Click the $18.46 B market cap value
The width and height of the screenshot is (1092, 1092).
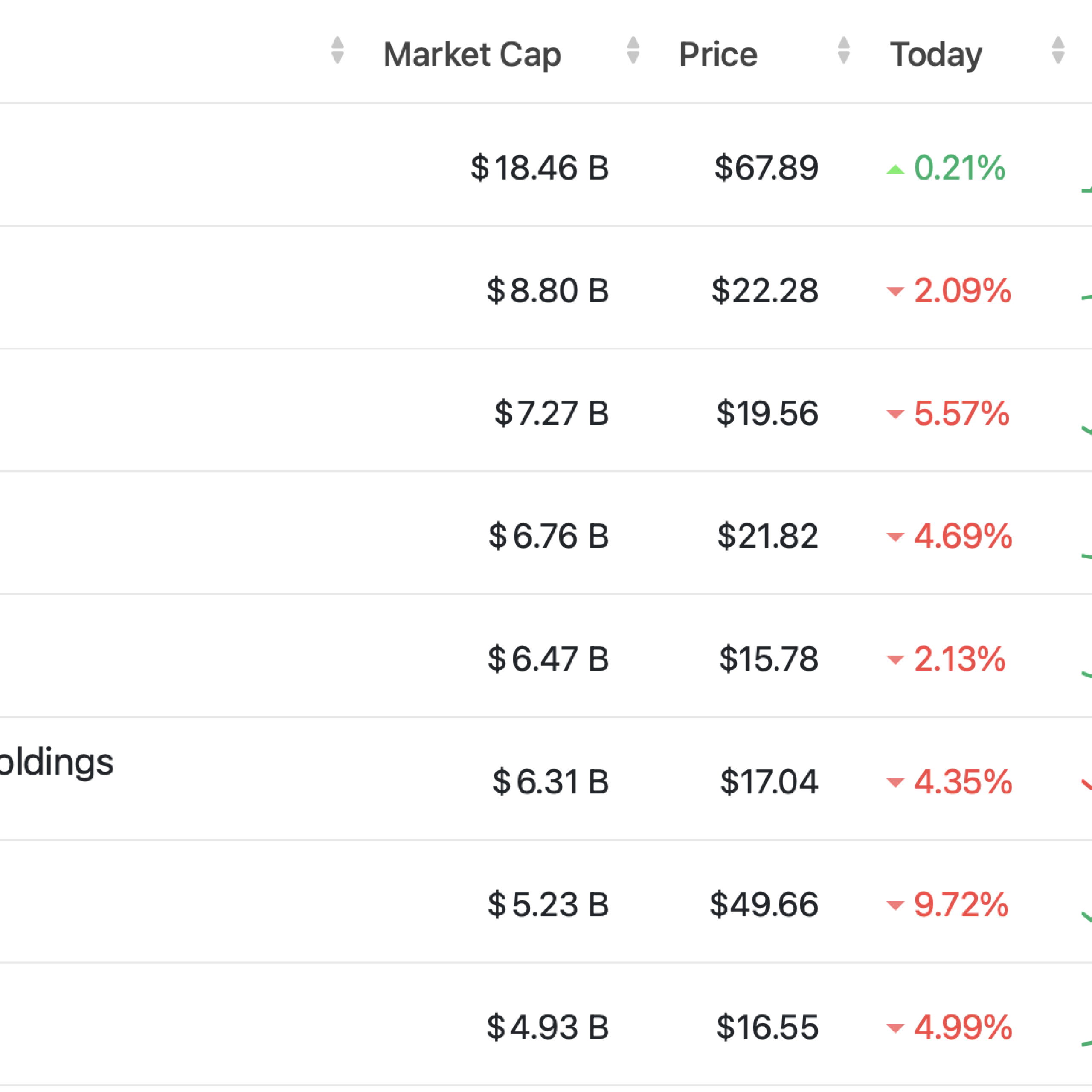[x=540, y=168]
